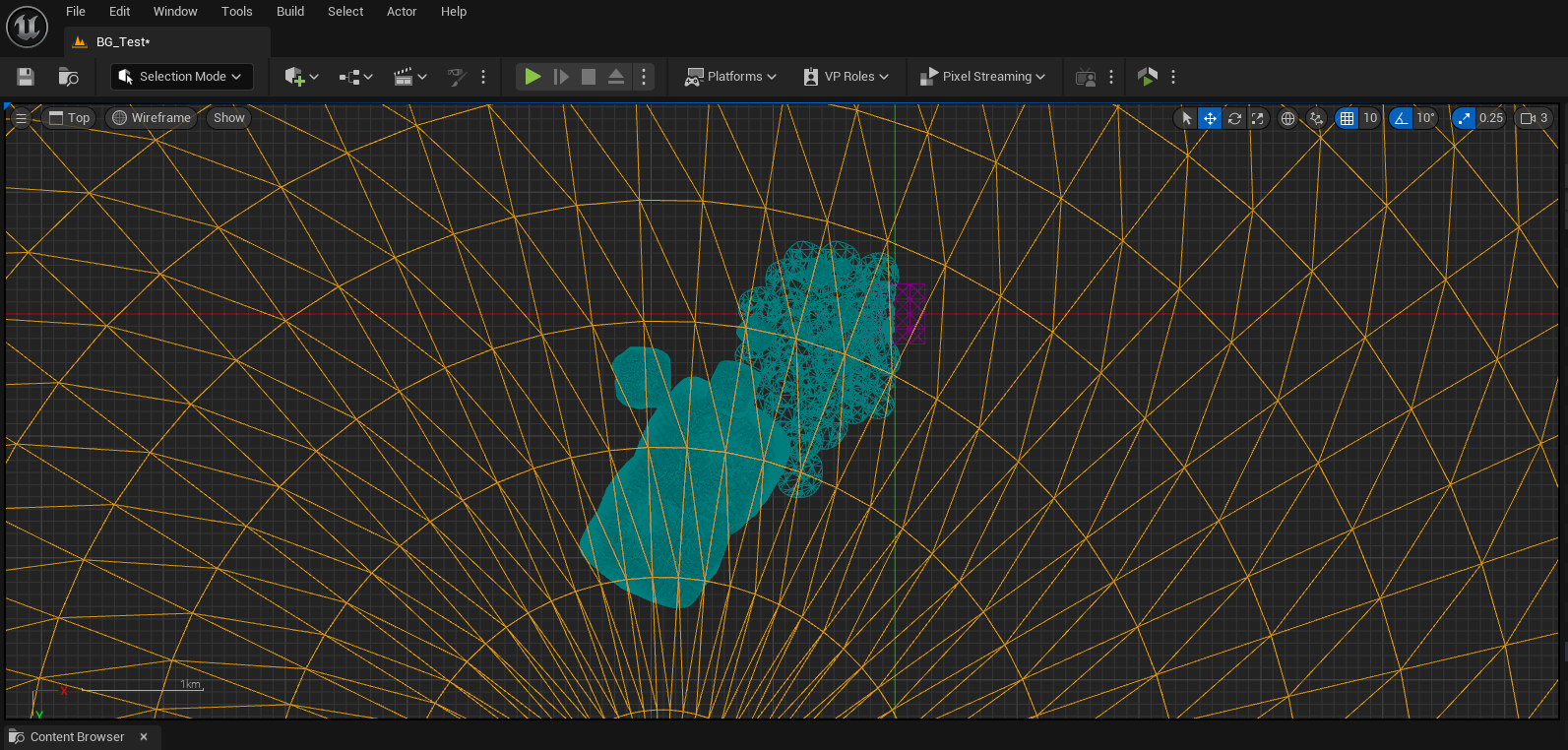Open the toolbar options dots beside paint icon
The height and width of the screenshot is (750, 1568).
[x=483, y=77]
